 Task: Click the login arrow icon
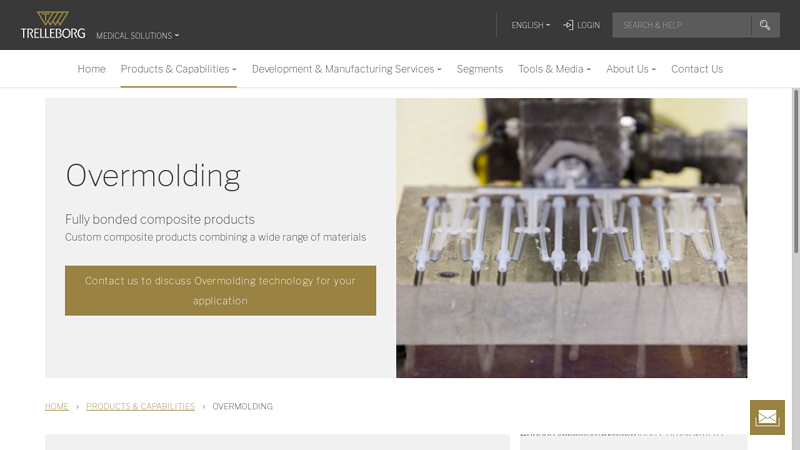point(568,25)
